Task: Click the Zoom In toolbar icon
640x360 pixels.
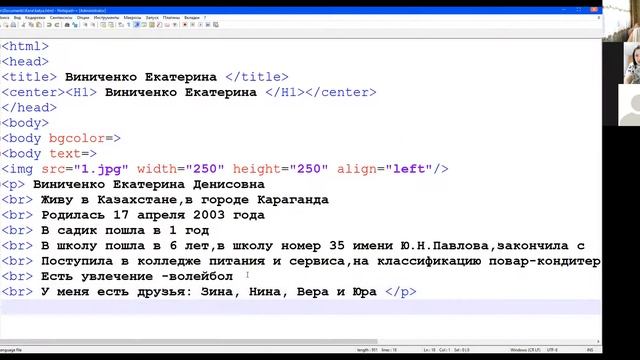Action: [x=86, y=25]
